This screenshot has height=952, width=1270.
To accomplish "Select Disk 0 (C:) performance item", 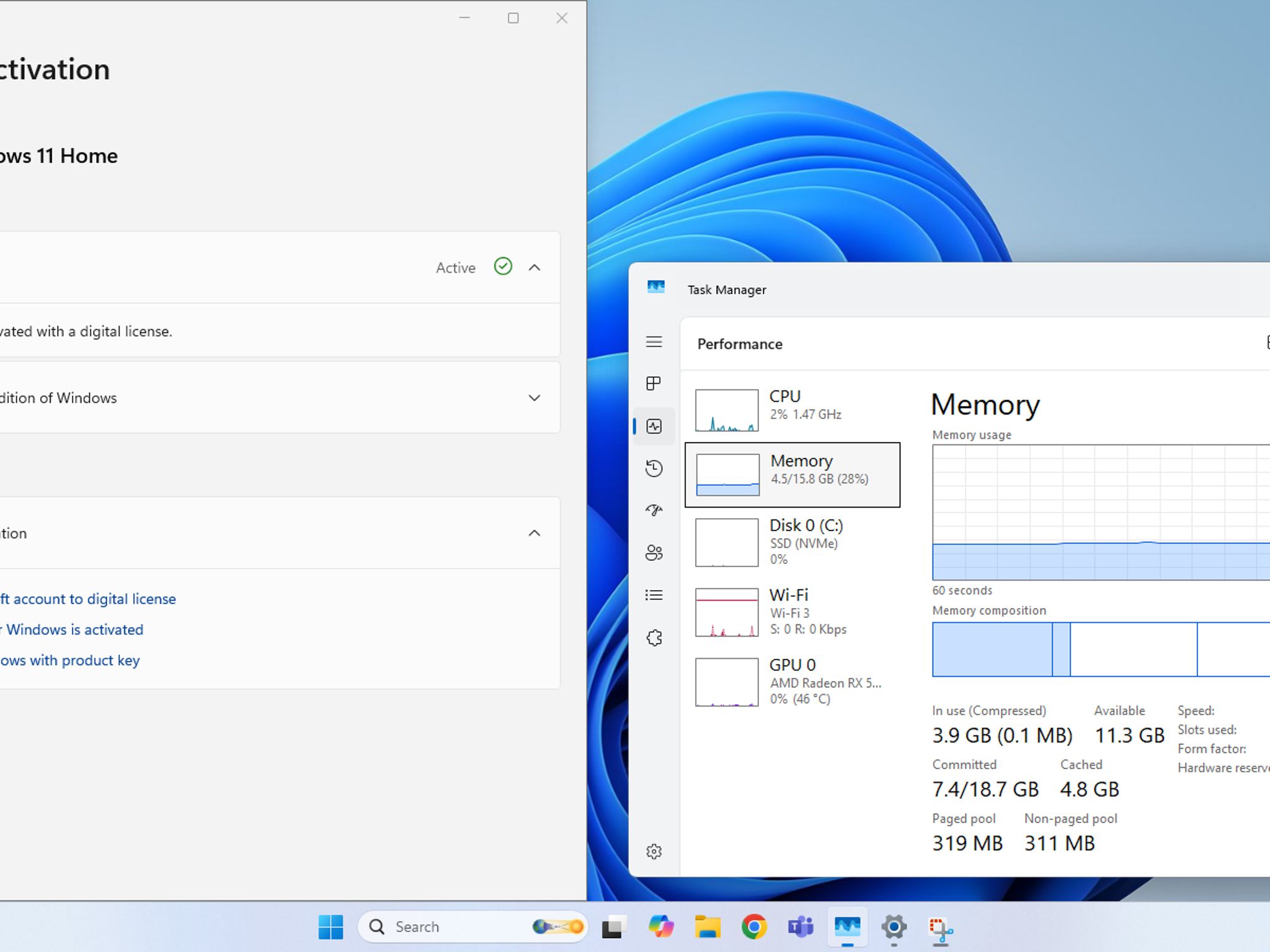I will [793, 542].
